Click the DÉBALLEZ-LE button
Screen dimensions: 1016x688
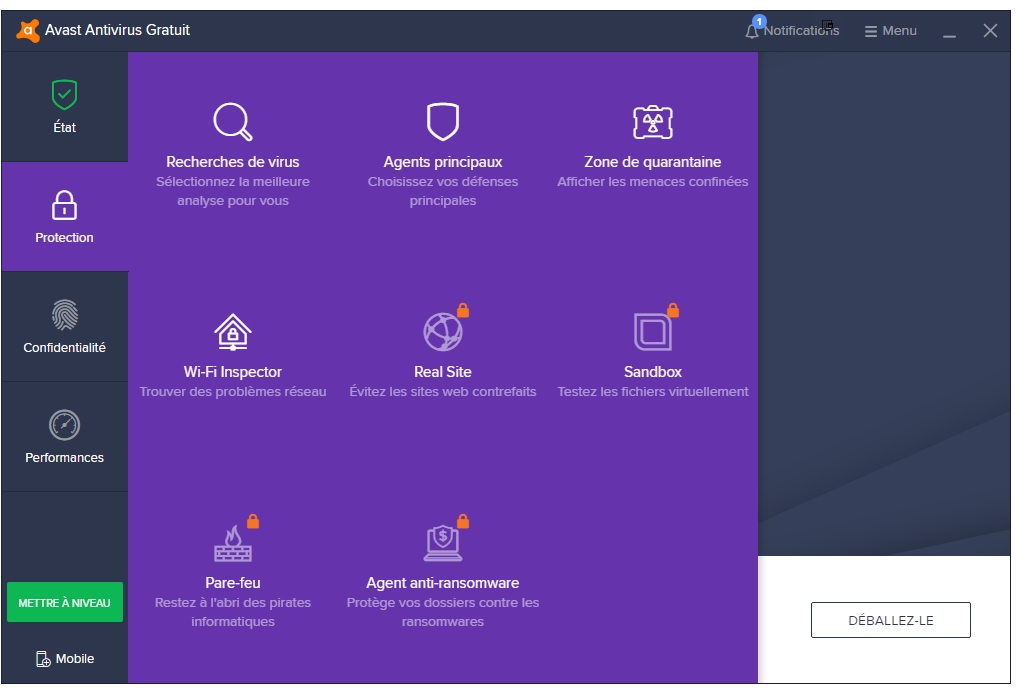pos(890,620)
